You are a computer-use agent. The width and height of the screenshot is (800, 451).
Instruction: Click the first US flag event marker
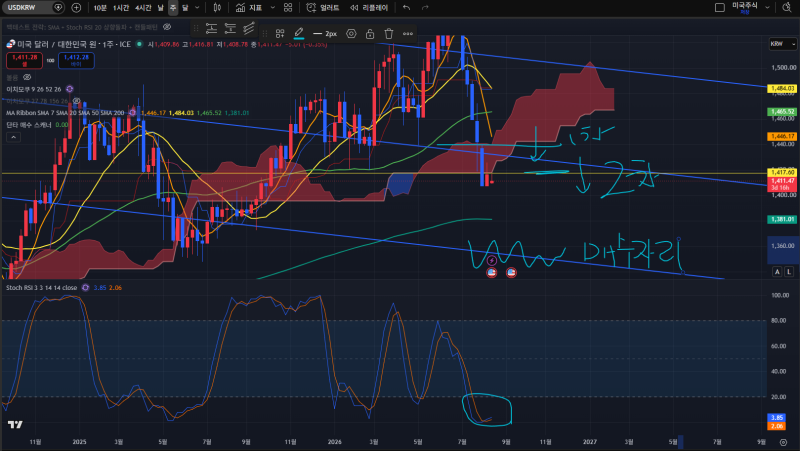[x=492, y=272]
